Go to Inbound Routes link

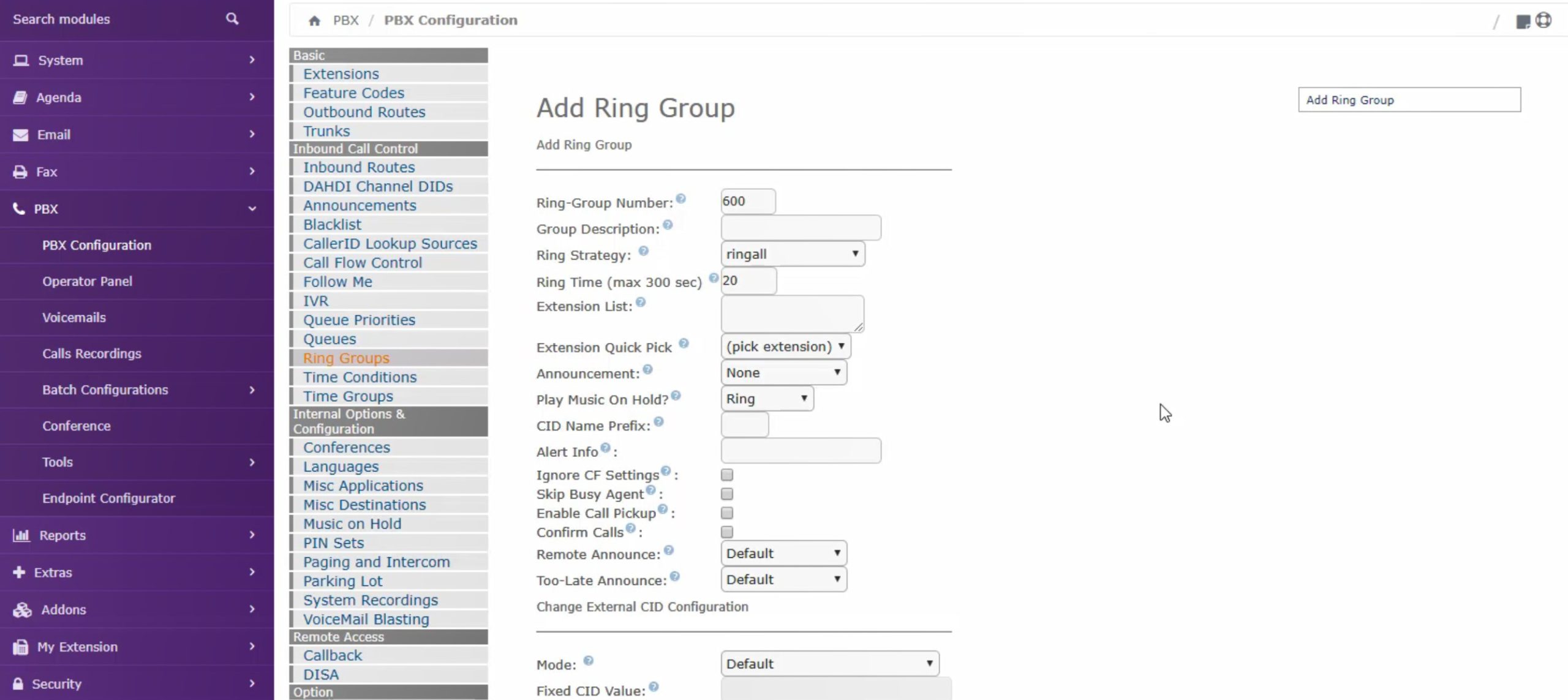click(x=359, y=167)
